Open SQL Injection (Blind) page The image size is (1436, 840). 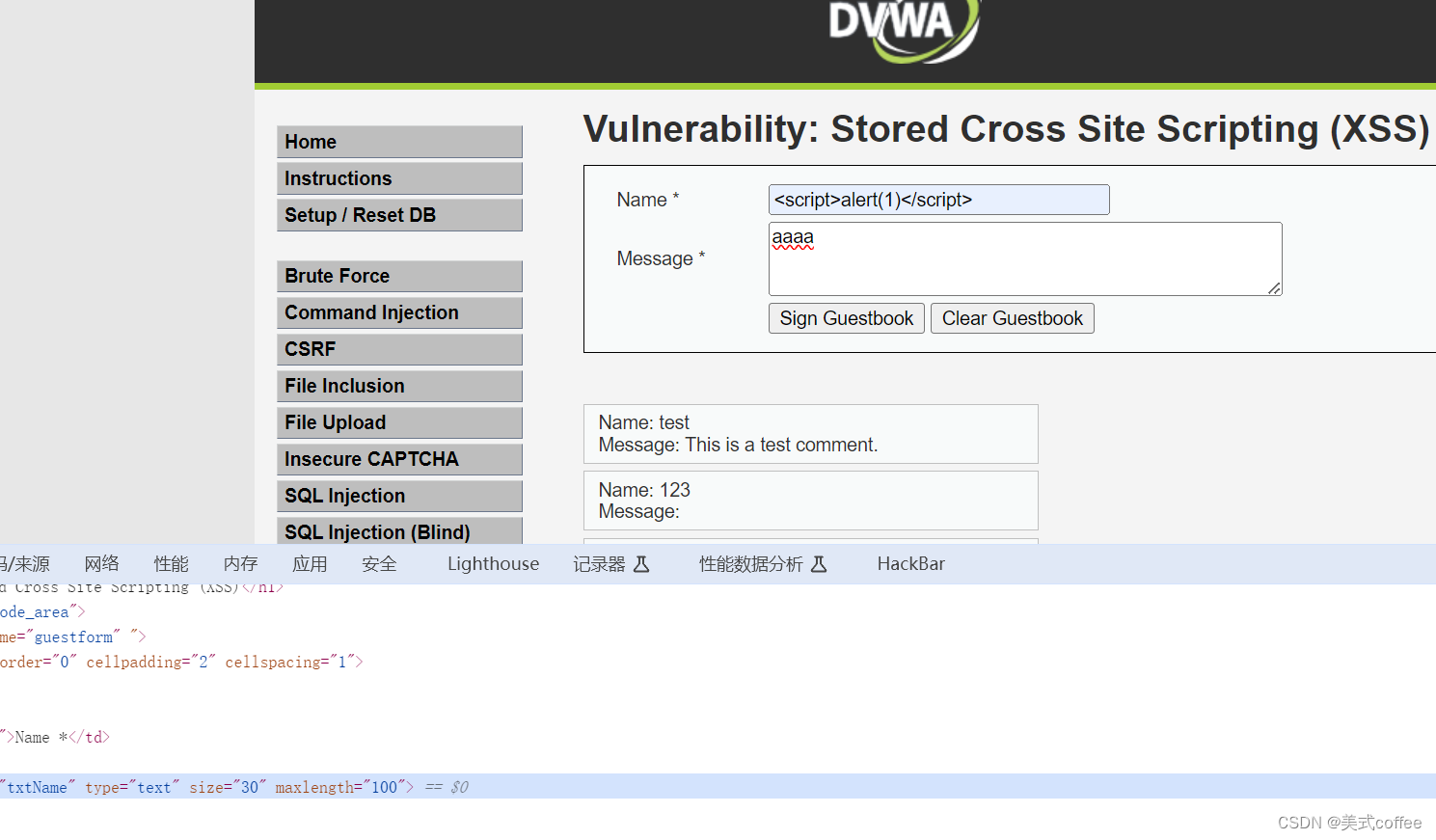pyautogui.click(x=399, y=531)
